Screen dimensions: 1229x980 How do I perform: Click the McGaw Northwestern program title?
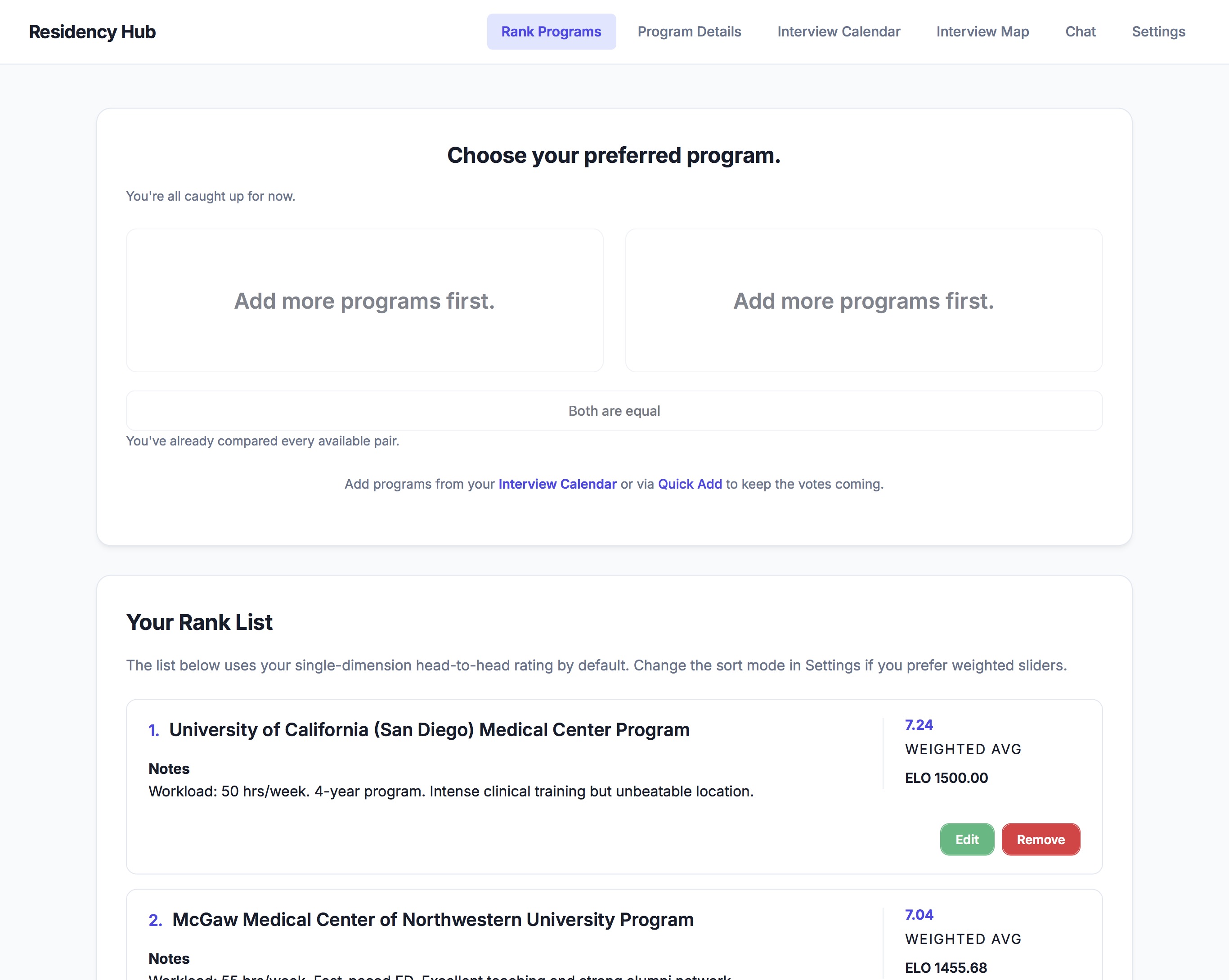[433, 920]
